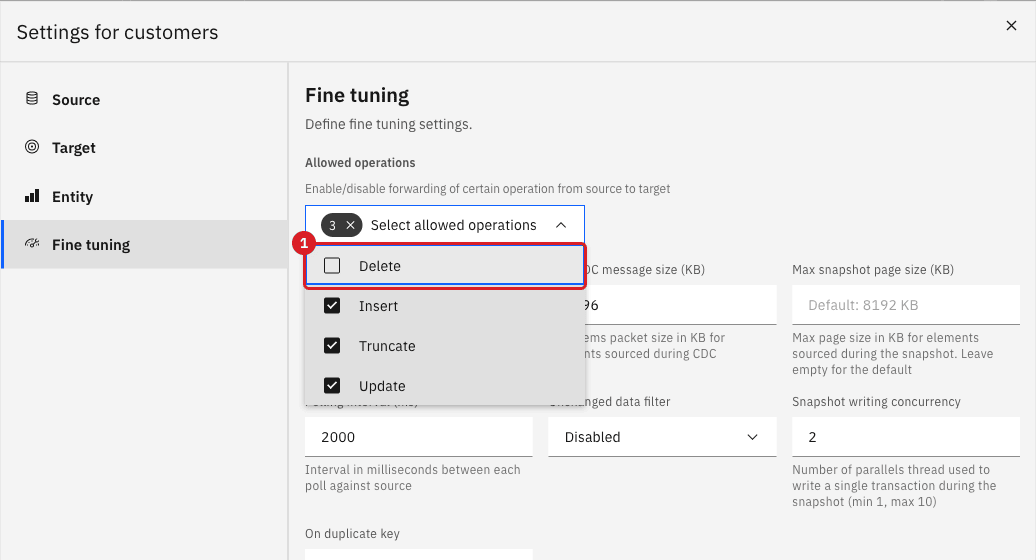Viewport: 1036px width, 560px height.
Task: Click the Snapshot writing concurrency label
Action: pos(876,402)
